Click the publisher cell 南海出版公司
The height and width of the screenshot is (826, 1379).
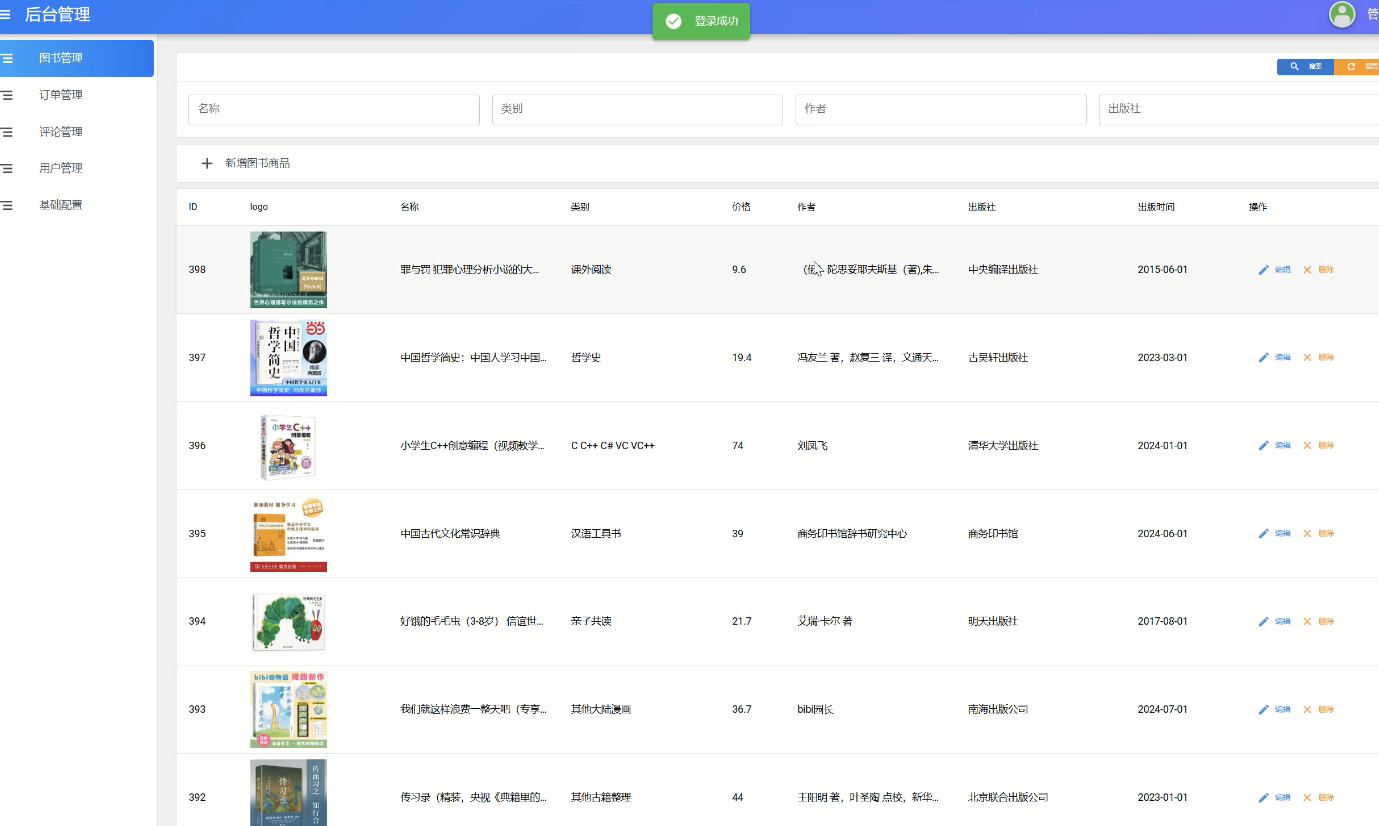[x=998, y=710]
